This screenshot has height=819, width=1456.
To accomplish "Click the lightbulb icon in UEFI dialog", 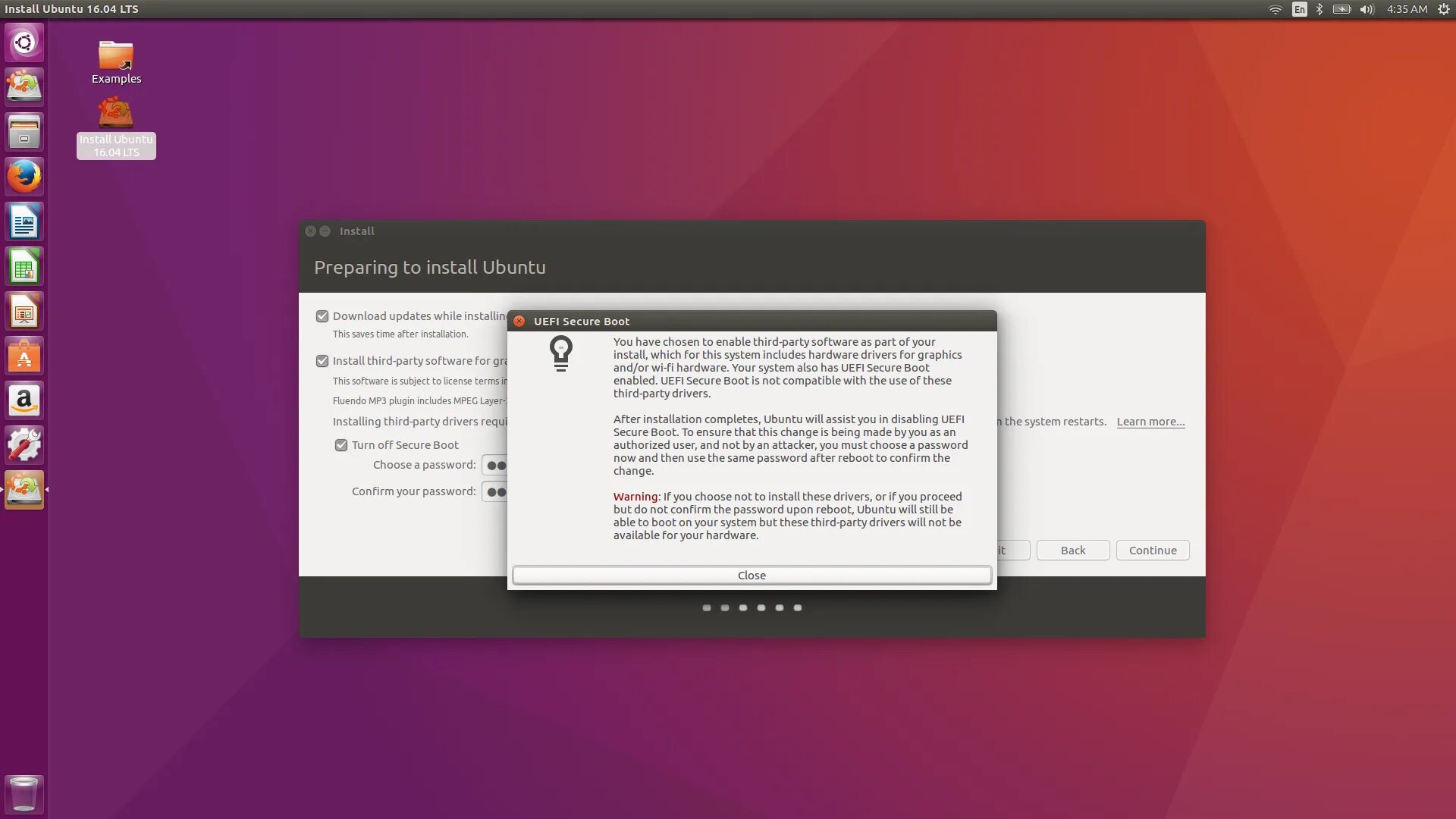I will pos(561,353).
